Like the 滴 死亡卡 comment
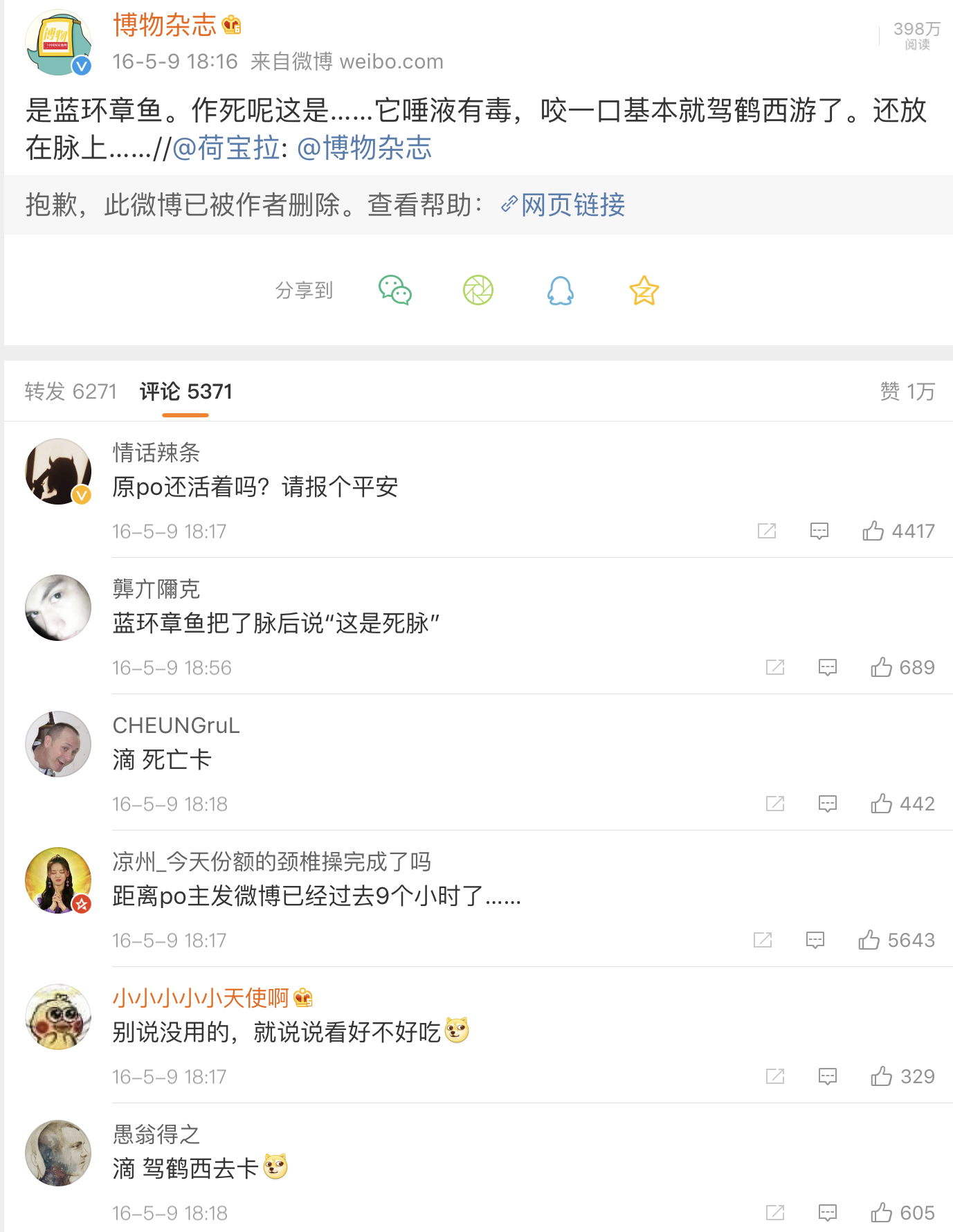Viewport: 953px width, 1232px height. tap(881, 804)
